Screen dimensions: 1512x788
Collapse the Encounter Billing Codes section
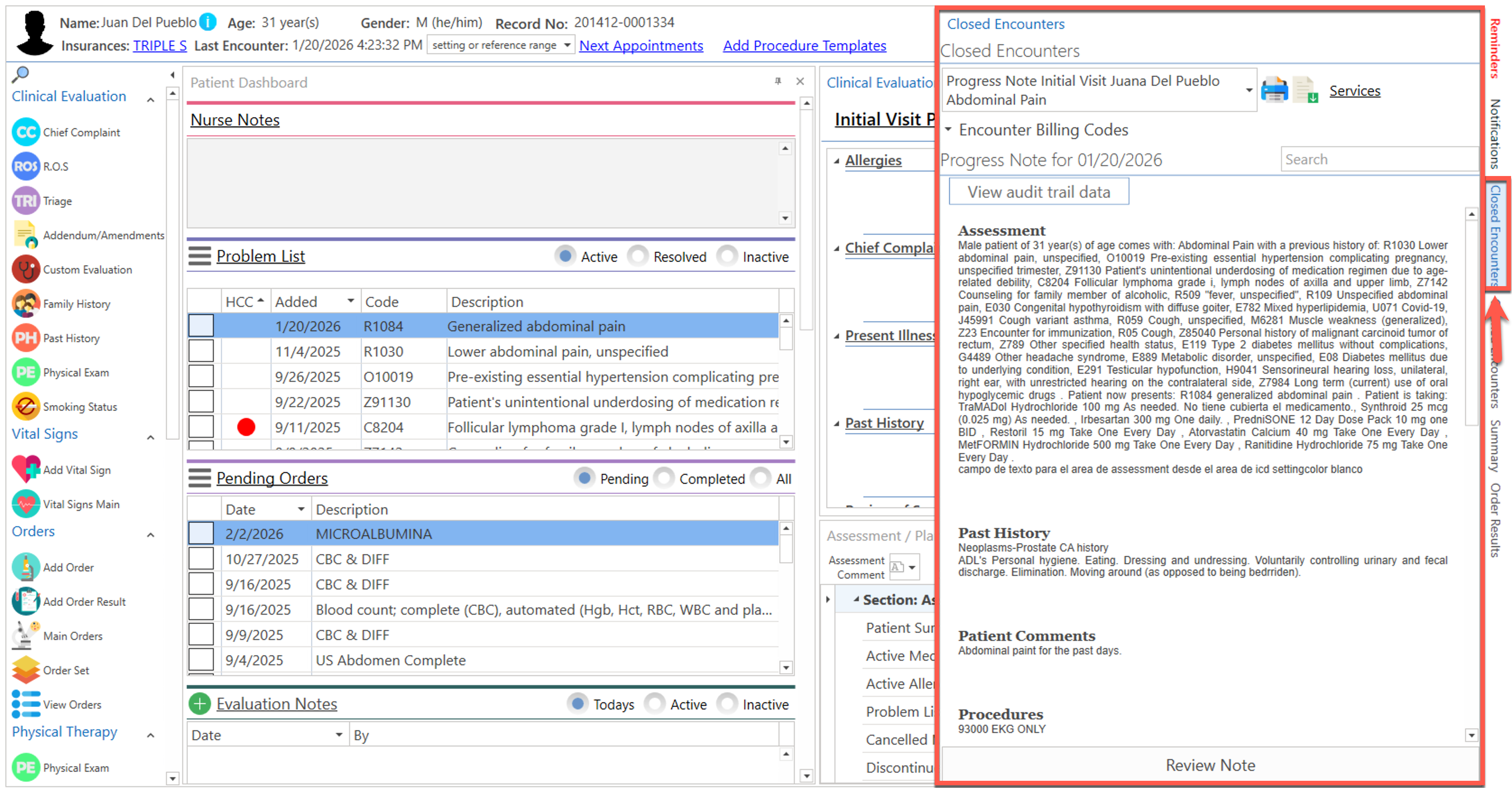click(x=948, y=129)
